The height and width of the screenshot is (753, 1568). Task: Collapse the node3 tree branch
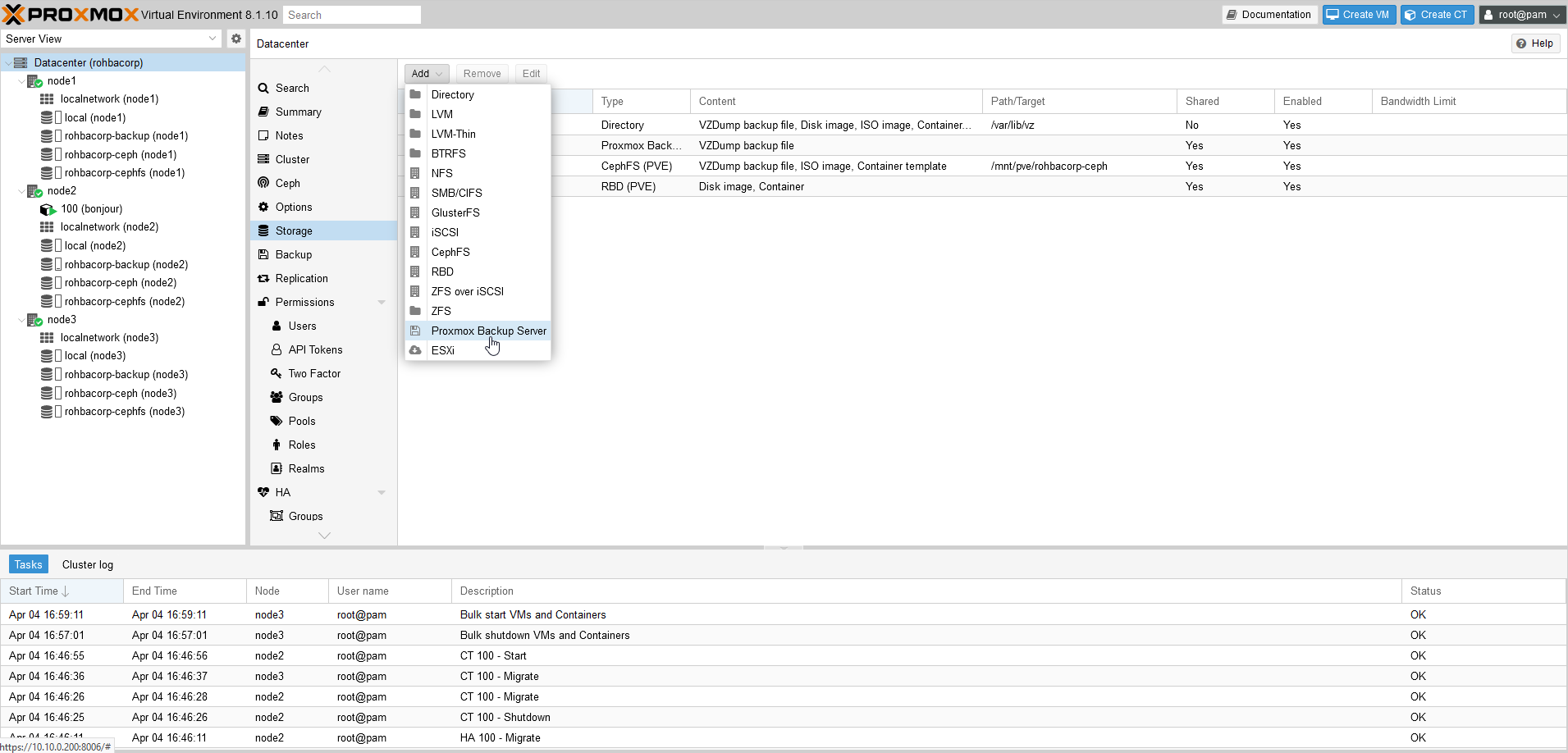21,320
